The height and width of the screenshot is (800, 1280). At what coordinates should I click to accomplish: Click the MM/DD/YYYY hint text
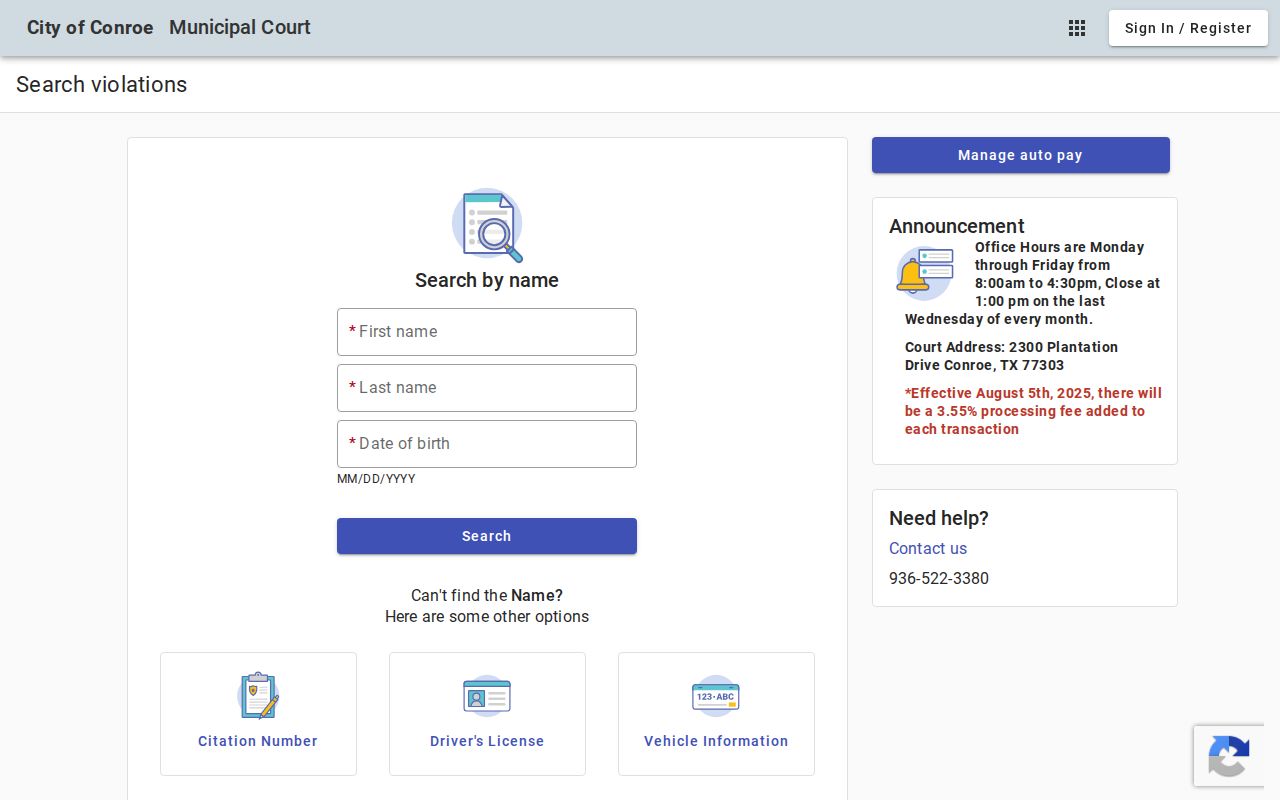(376, 479)
